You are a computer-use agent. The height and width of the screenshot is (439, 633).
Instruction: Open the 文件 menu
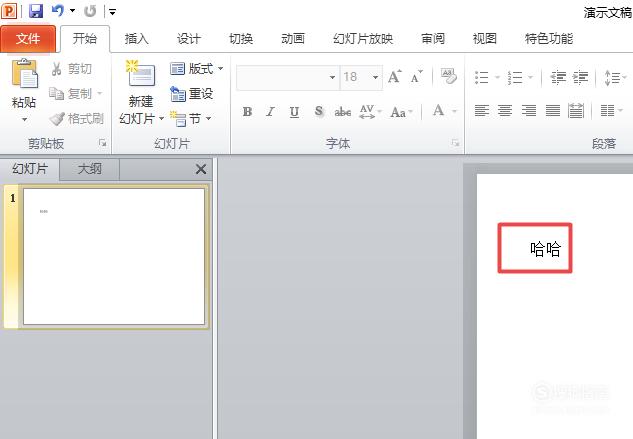coord(28,39)
